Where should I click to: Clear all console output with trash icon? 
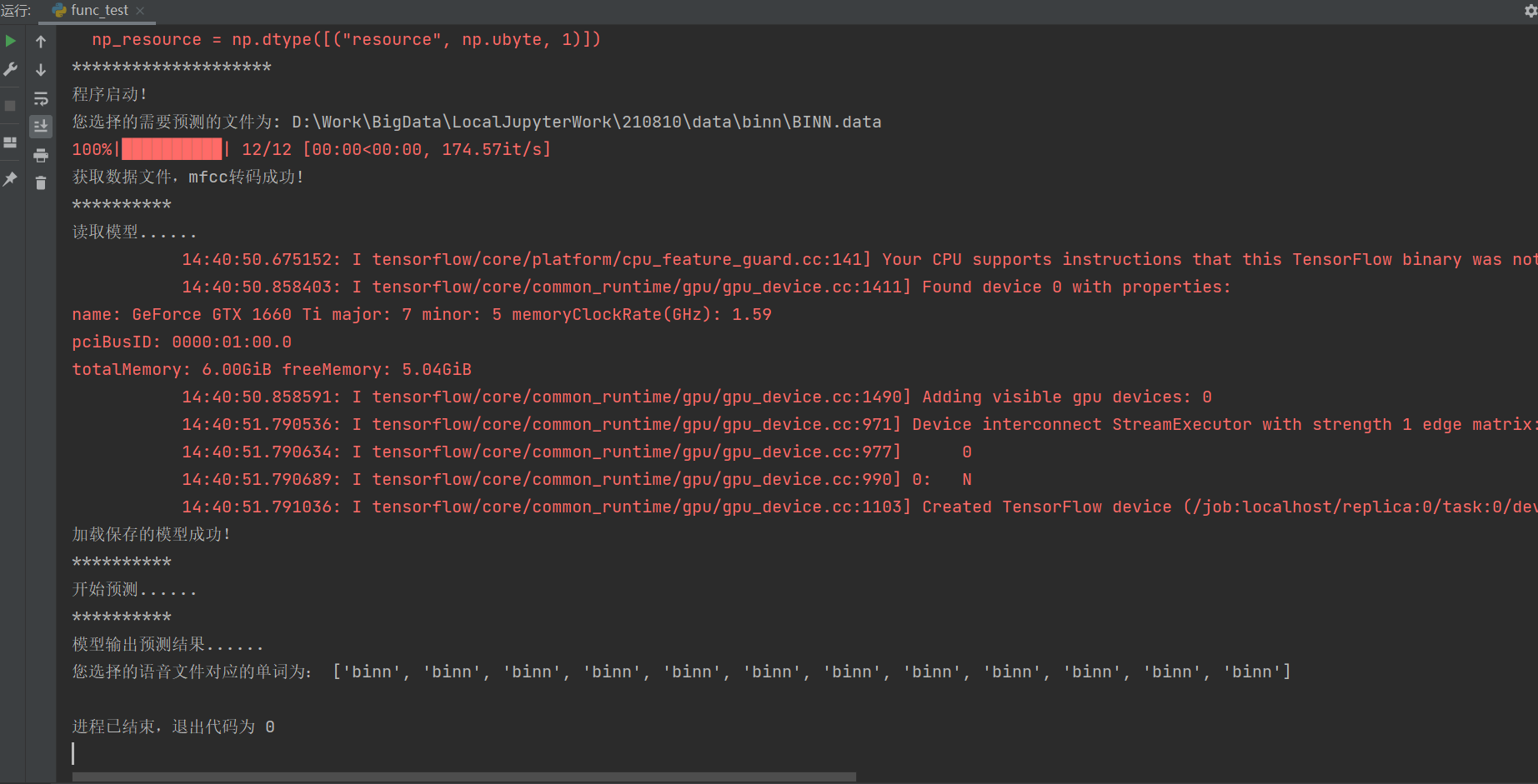point(41,182)
